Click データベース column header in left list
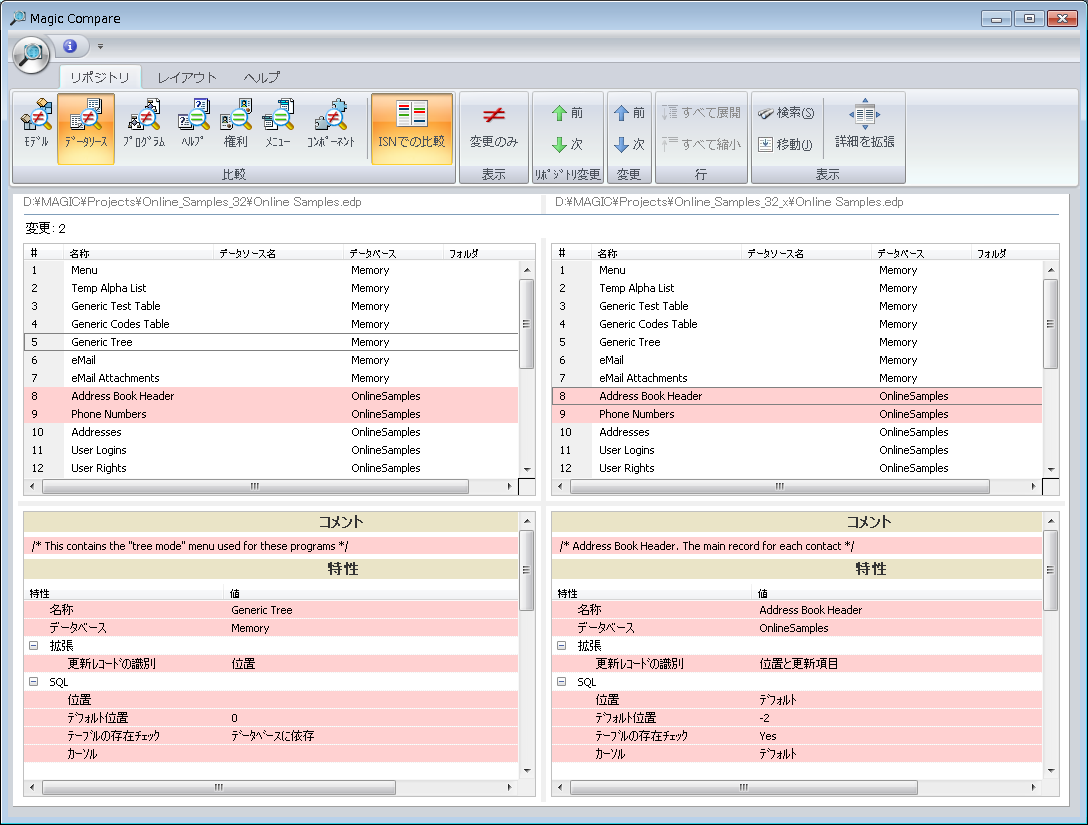 click(x=393, y=253)
